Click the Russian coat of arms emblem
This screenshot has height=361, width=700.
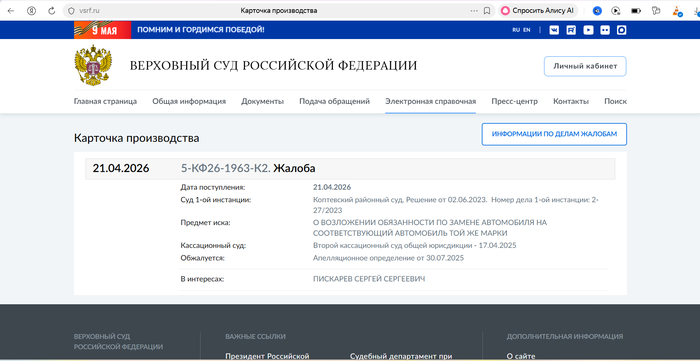93,65
